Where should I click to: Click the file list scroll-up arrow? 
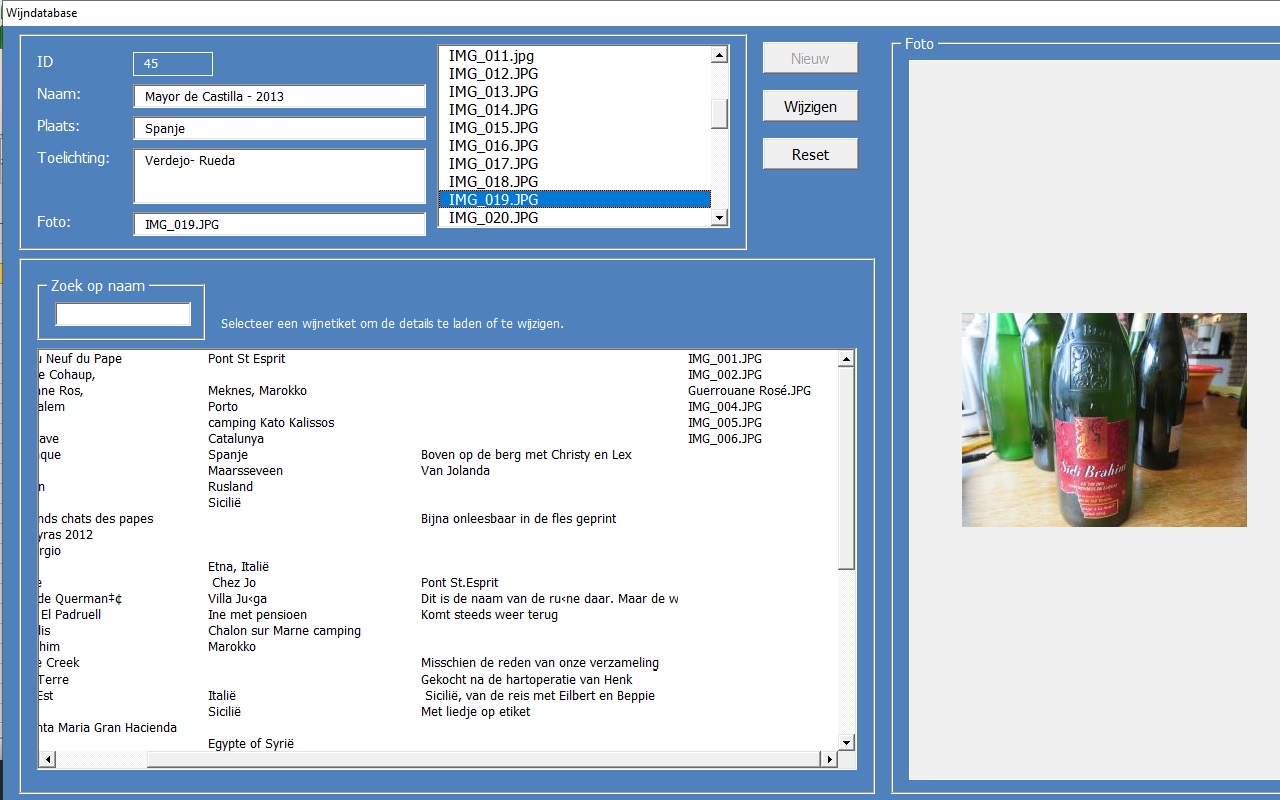719,55
